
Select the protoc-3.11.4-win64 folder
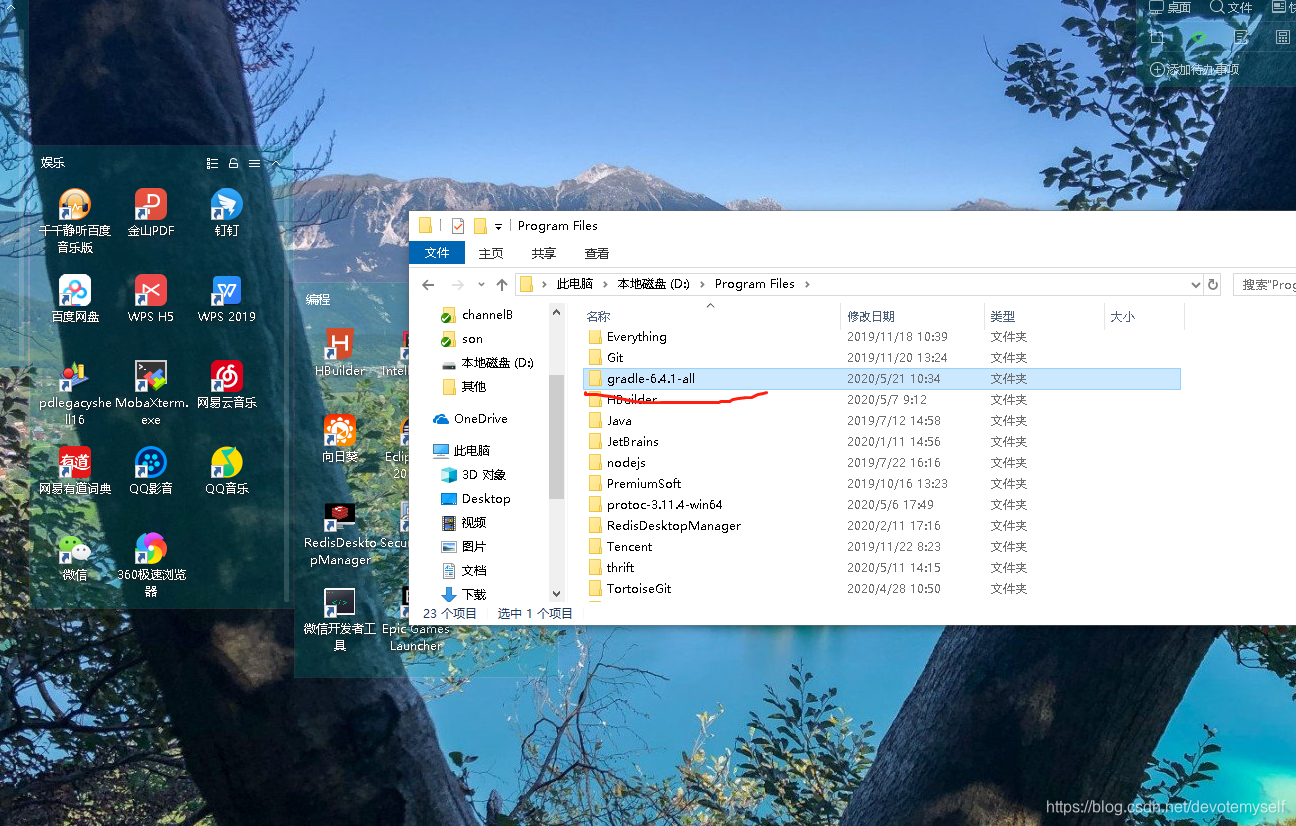[881, 505]
